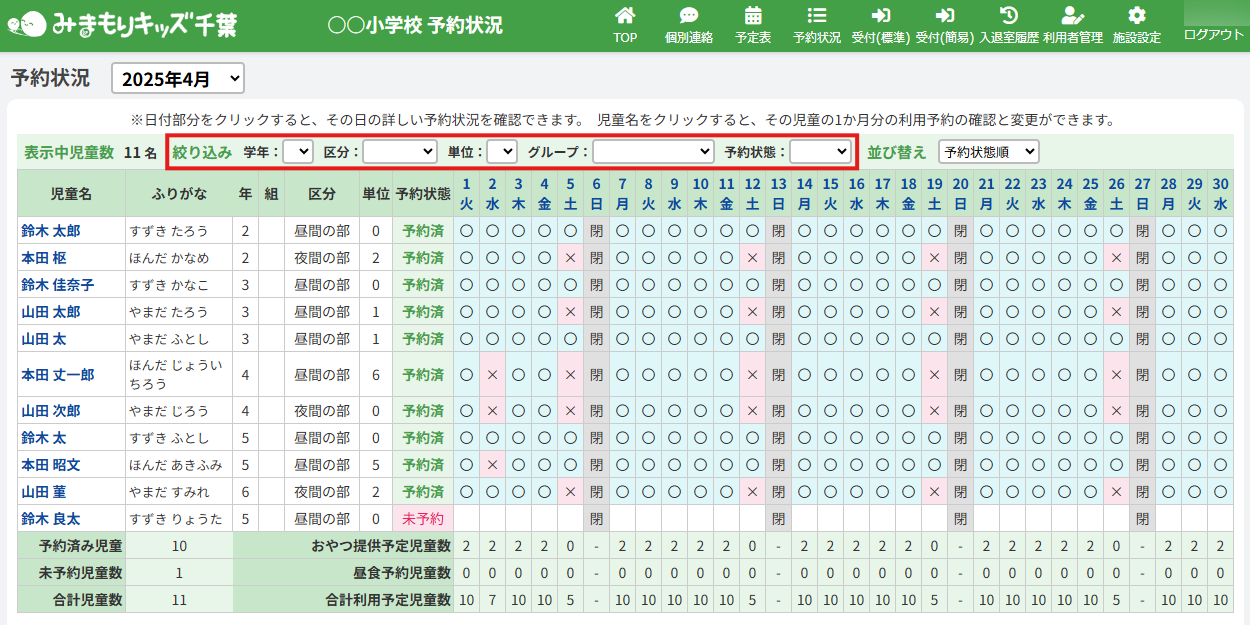This screenshot has width=1250, height=625.
Task: Open the 学年 filter dropdown
Action: (x=298, y=152)
